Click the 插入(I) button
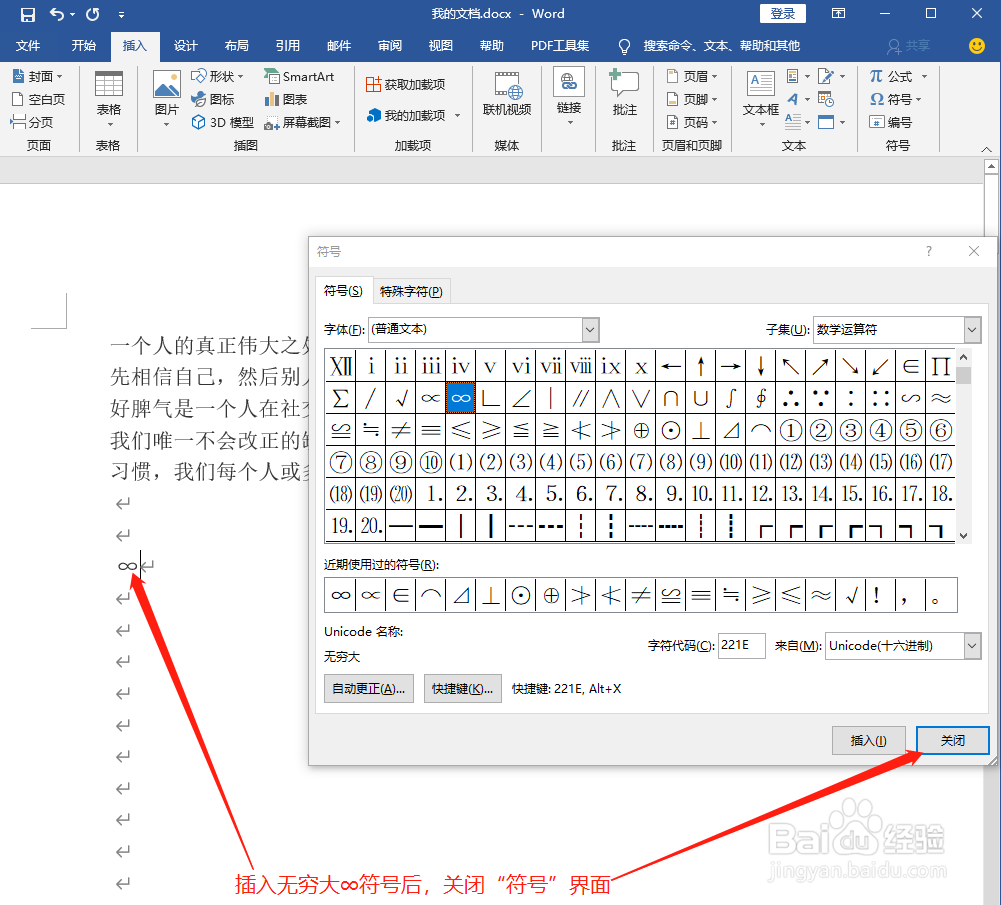Screen dimensions: 1001x905 click(x=868, y=741)
